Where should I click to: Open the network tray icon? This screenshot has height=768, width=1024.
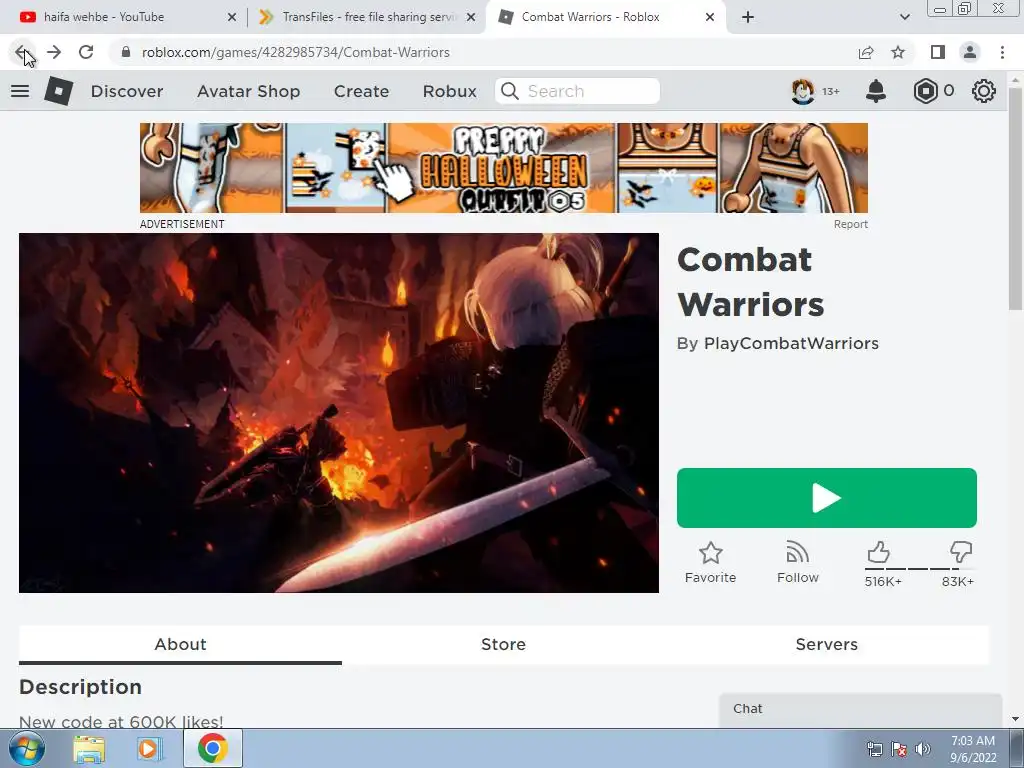(x=874, y=749)
